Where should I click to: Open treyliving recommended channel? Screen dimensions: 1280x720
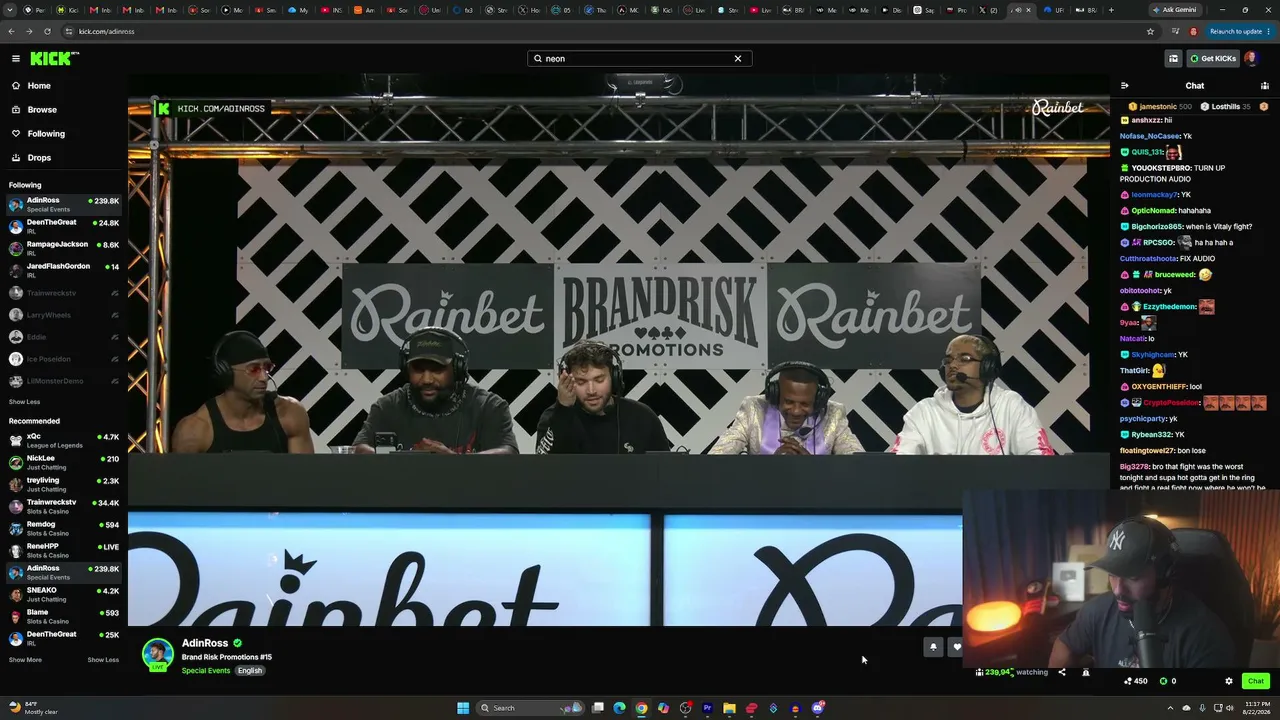pos(63,485)
